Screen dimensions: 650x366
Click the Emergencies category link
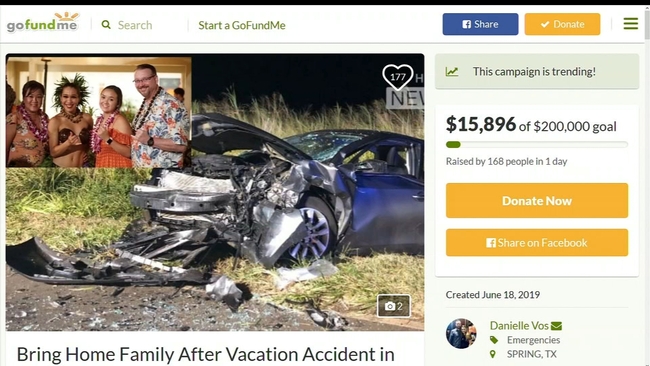click(x=533, y=340)
